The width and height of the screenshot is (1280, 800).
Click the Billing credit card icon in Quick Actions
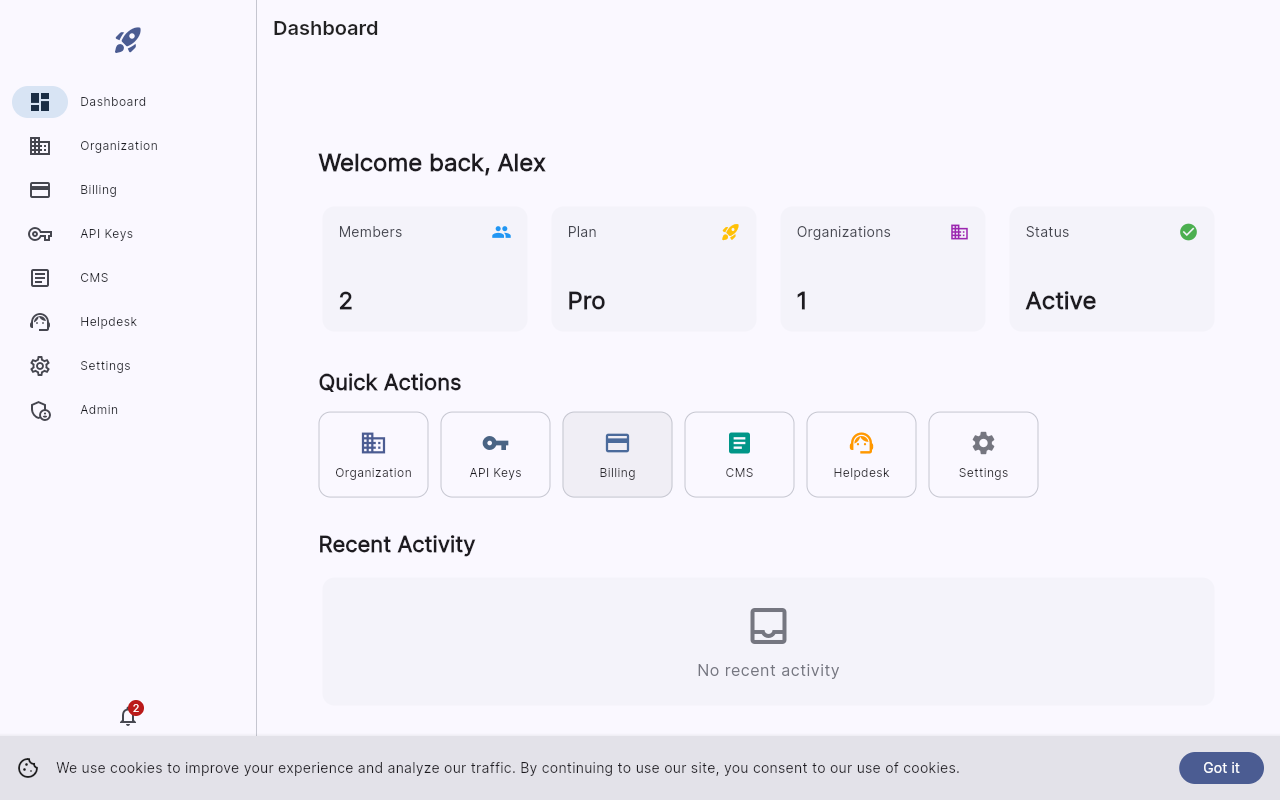click(x=617, y=442)
